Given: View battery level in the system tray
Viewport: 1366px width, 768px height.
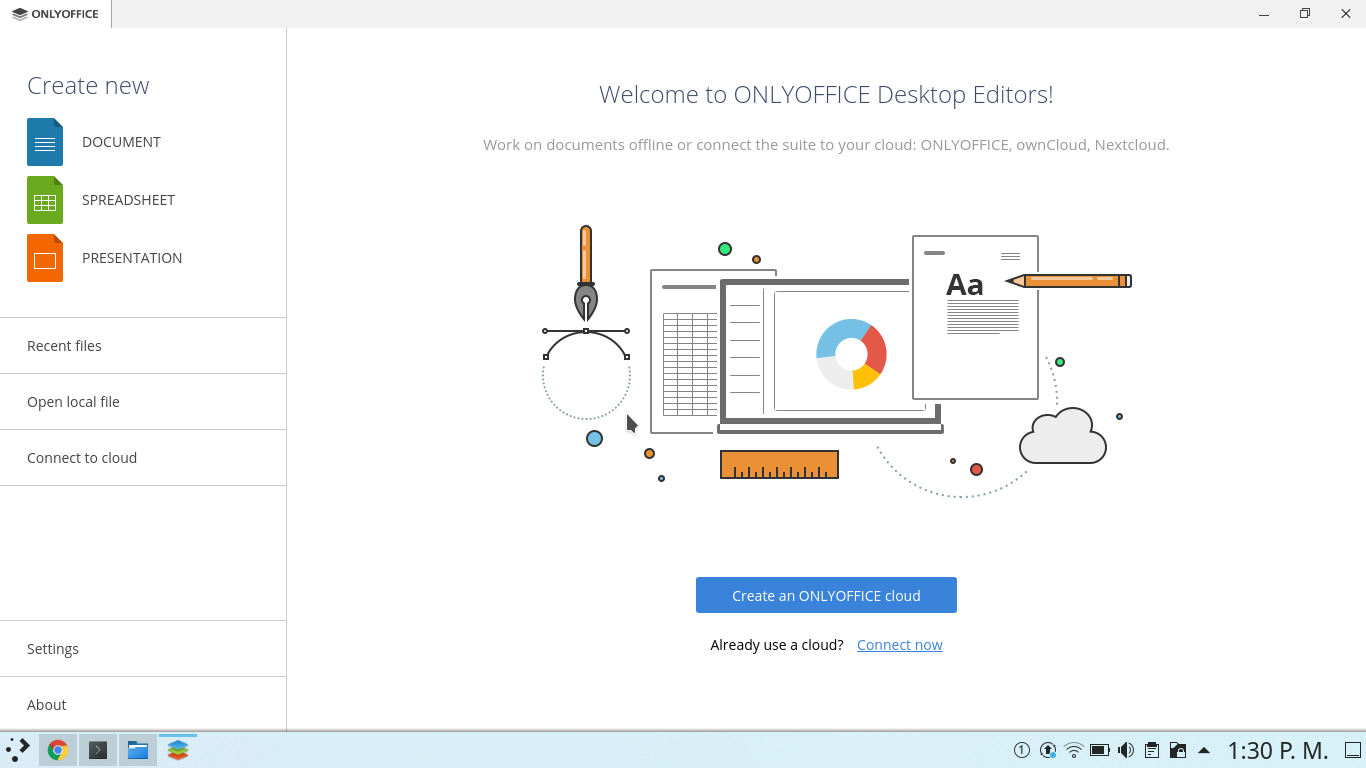Looking at the screenshot, I should point(1100,749).
